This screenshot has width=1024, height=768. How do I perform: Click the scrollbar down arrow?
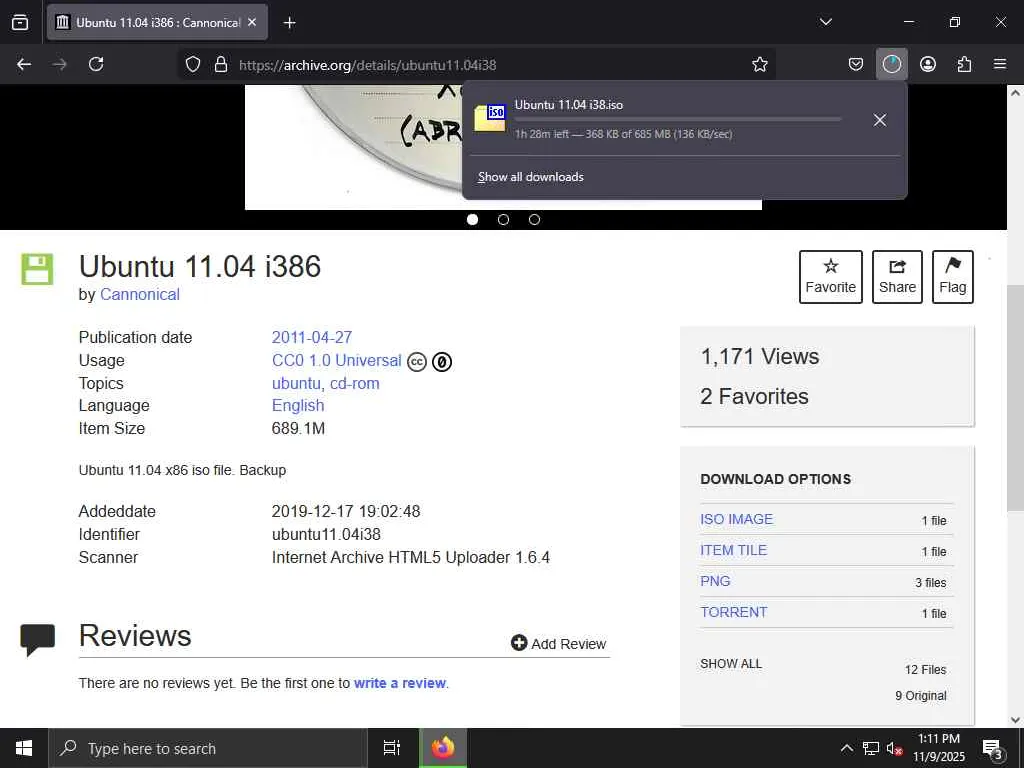[1015, 720]
